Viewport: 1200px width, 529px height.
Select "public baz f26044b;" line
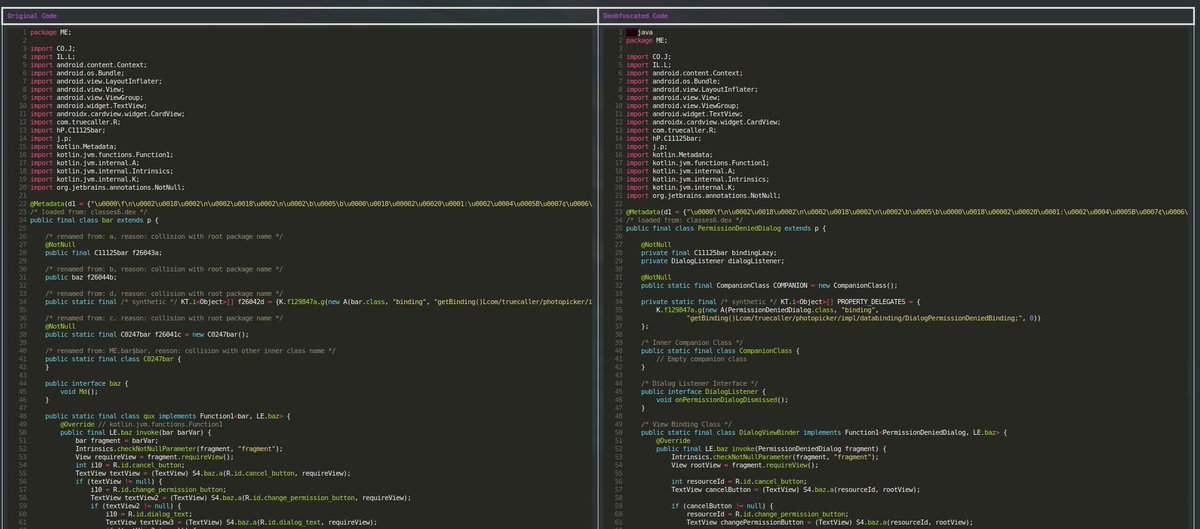(x=83, y=277)
